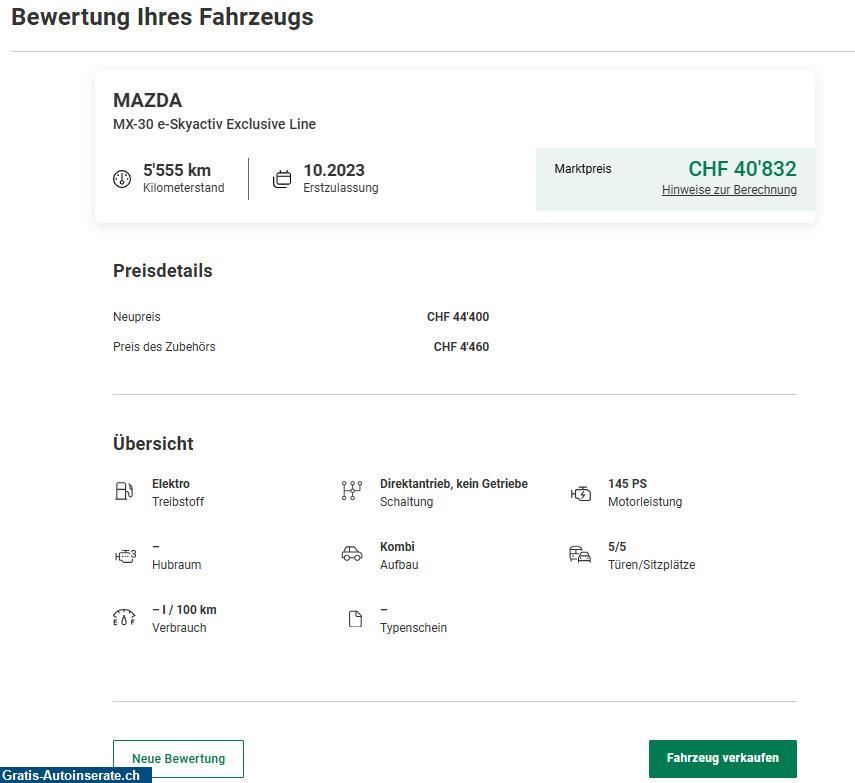855x783 pixels.
Task: Click the market price CHF 40'832
Action: pos(742,168)
